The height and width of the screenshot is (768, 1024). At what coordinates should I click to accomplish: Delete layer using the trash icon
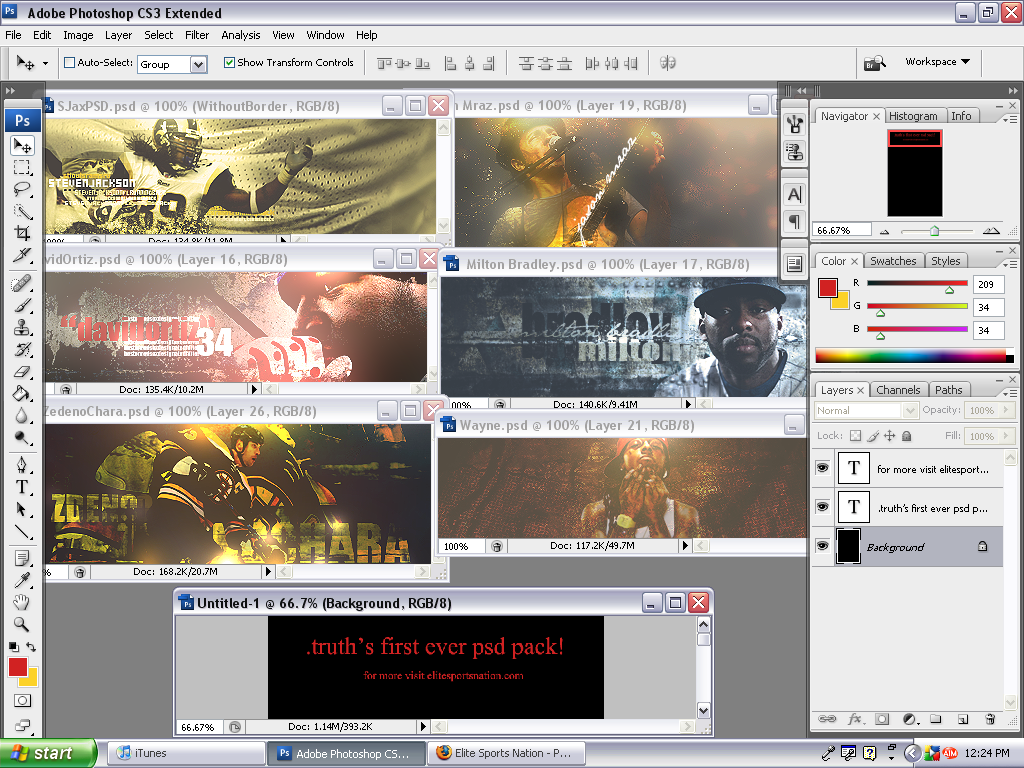pos(990,719)
